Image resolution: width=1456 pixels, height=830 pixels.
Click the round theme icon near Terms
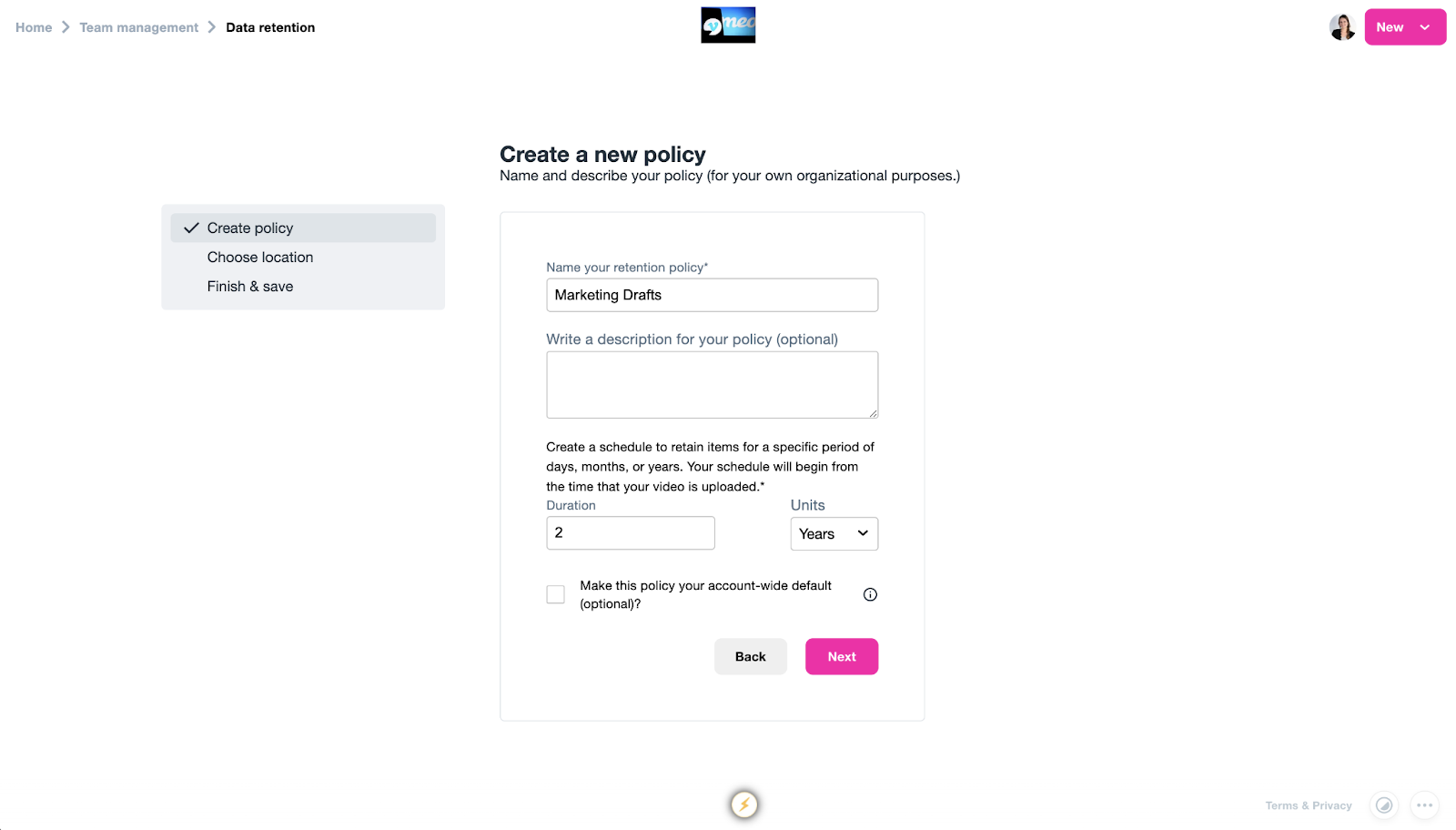pyautogui.click(x=1384, y=805)
